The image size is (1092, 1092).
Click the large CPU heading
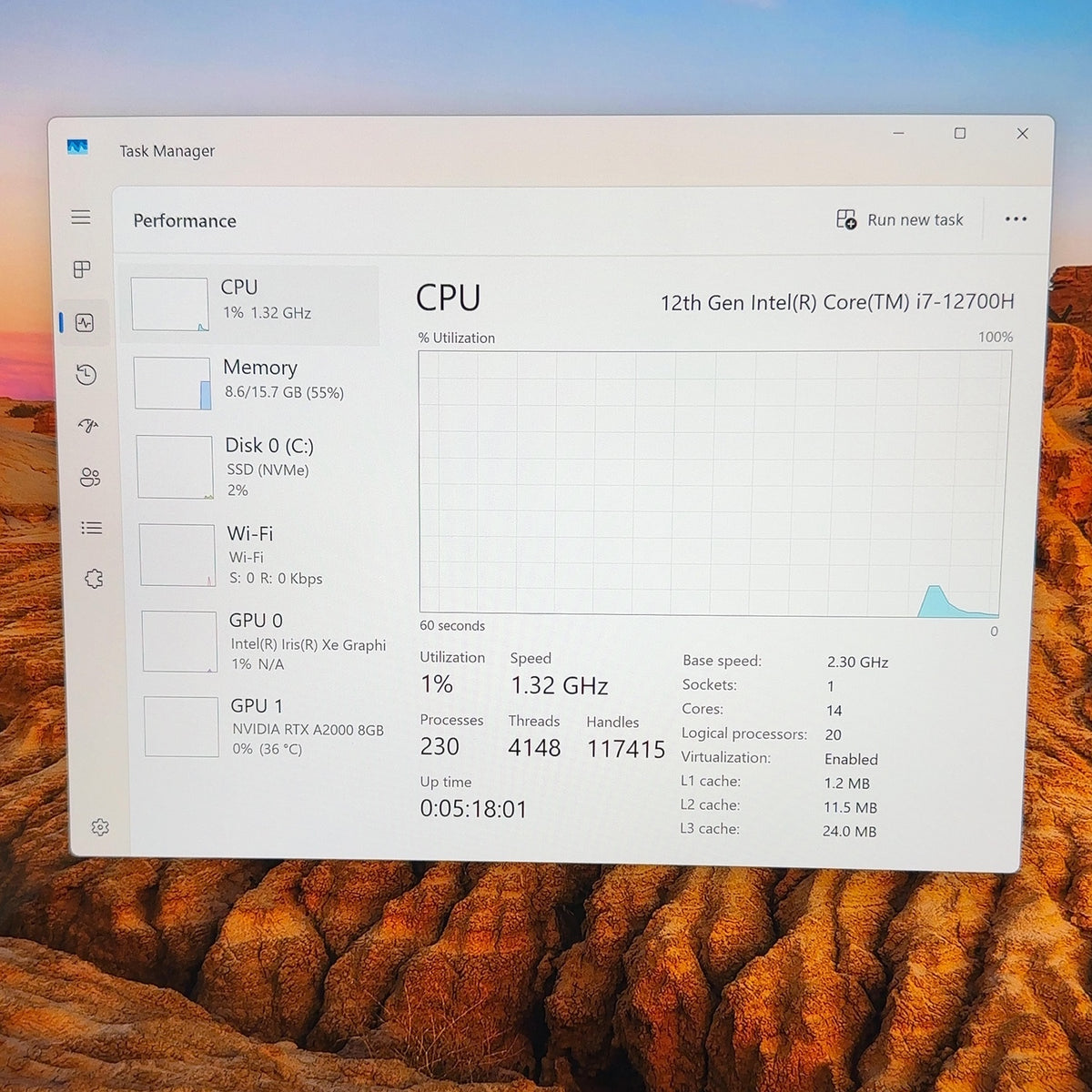[448, 298]
